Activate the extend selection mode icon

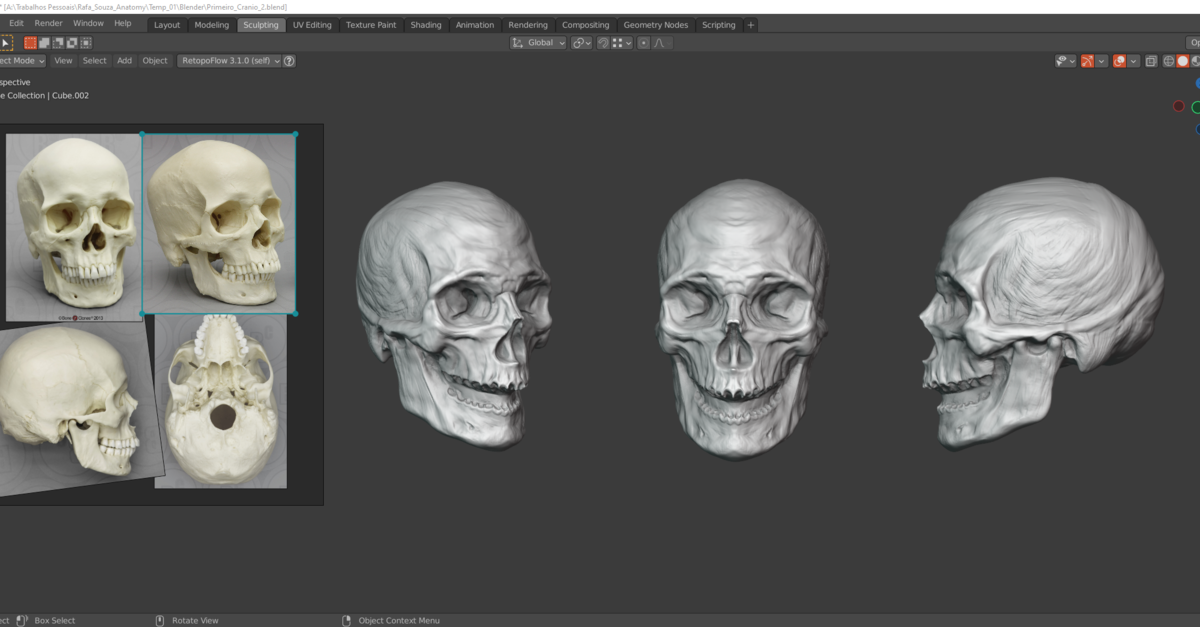44,42
